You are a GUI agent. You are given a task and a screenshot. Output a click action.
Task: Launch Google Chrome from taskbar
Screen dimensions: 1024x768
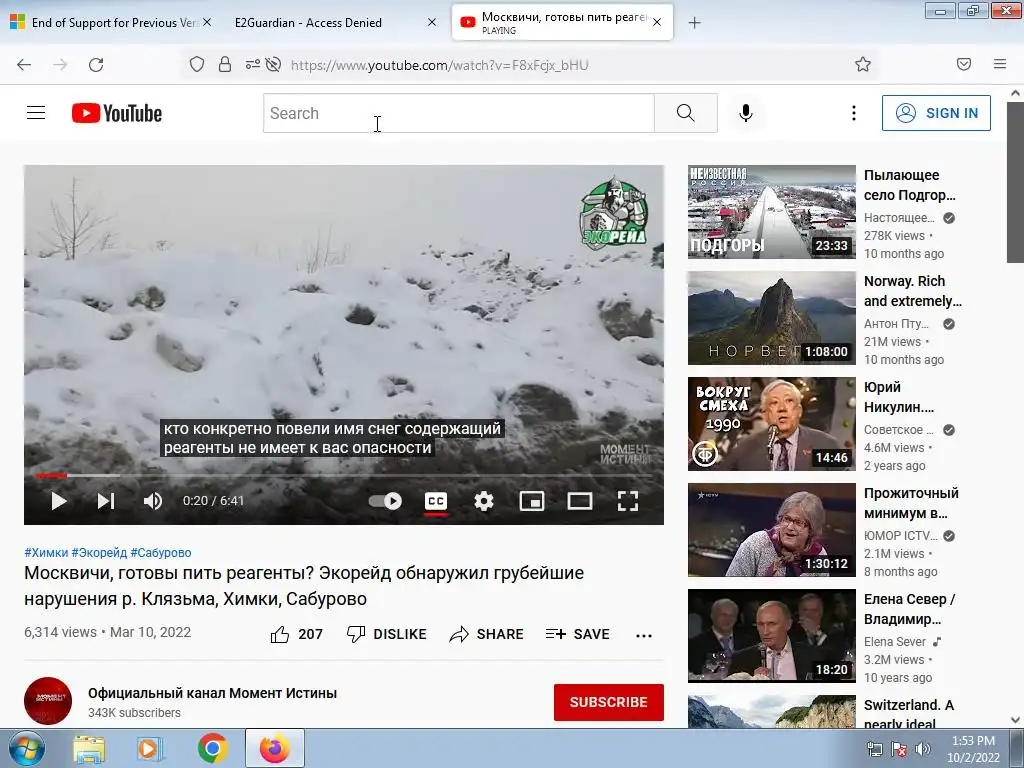(213, 748)
